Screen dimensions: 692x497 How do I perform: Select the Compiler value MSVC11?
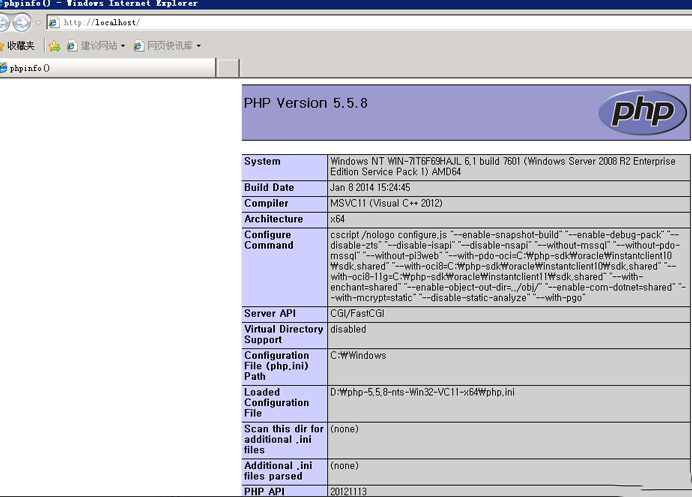386,203
